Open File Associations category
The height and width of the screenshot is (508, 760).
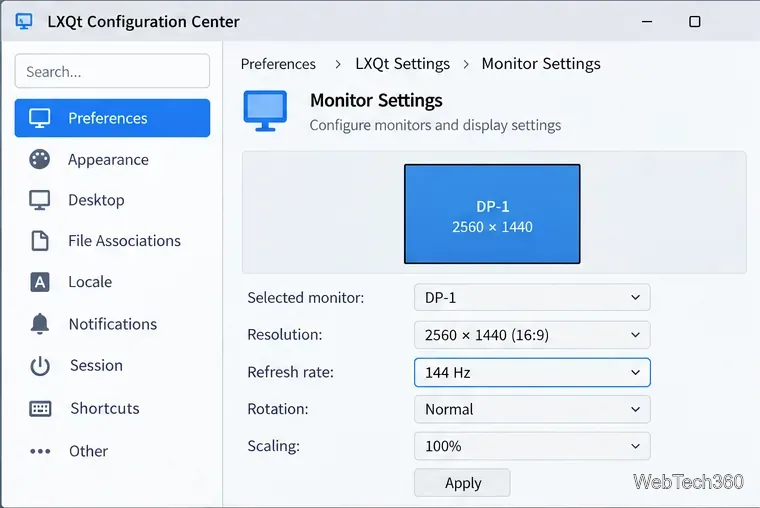pyautogui.click(x=112, y=240)
